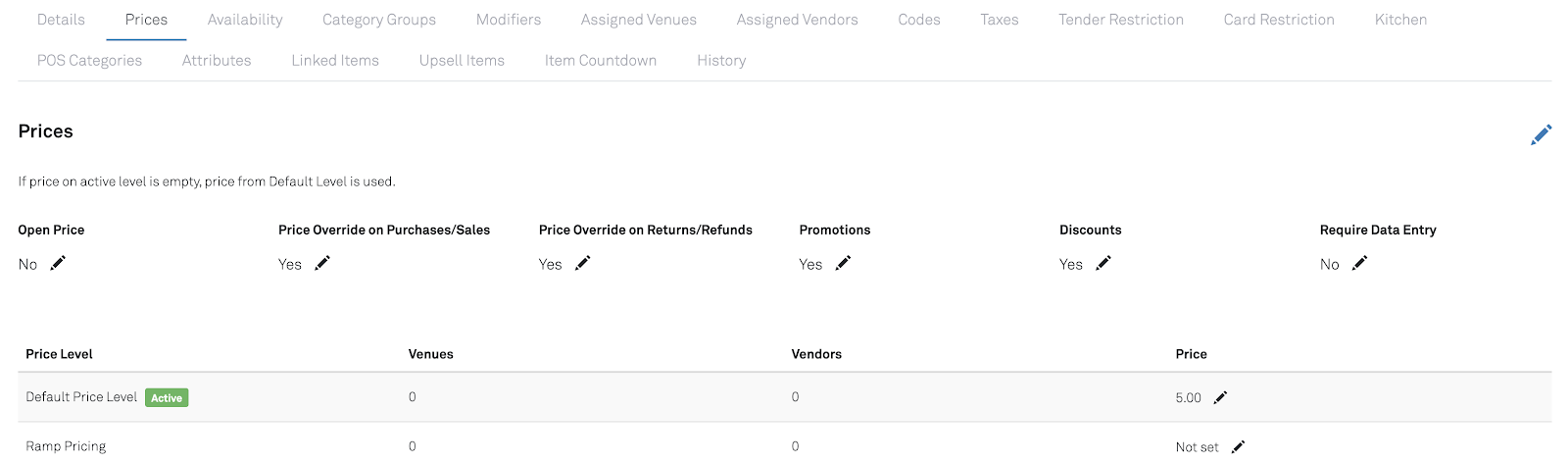Click the blue edit pencil for Prices
Screen dimensions: 1568x464
[x=1541, y=134]
